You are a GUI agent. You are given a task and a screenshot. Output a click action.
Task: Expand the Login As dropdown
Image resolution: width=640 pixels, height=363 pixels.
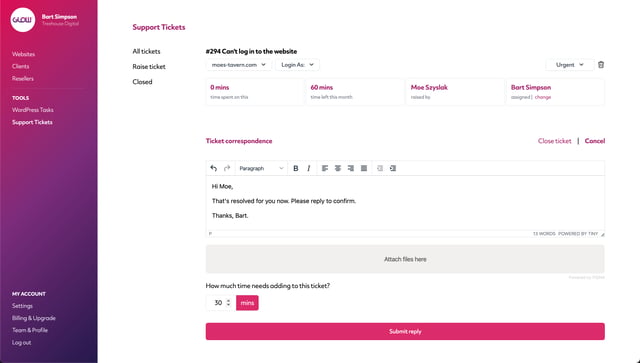click(x=297, y=65)
